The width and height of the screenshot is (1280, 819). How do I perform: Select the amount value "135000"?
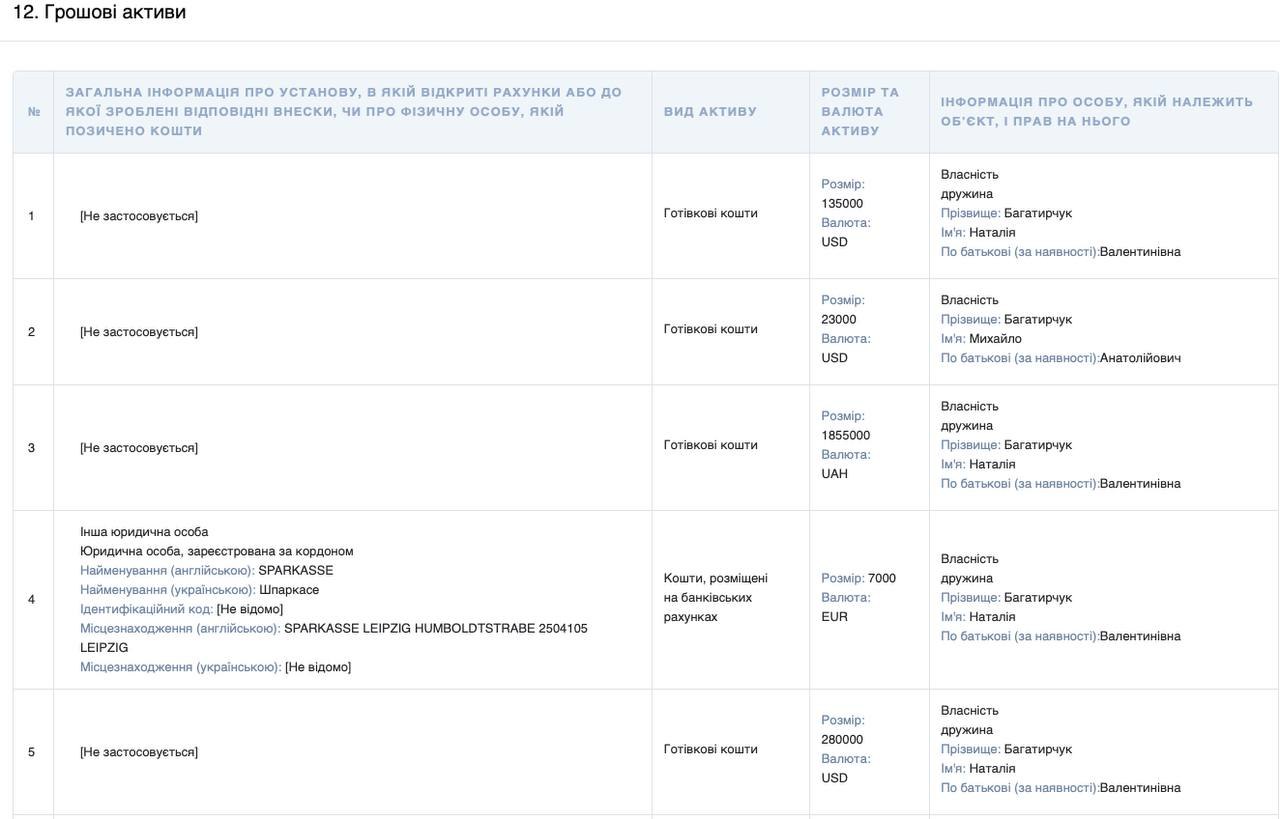pyautogui.click(x=842, y=204)
